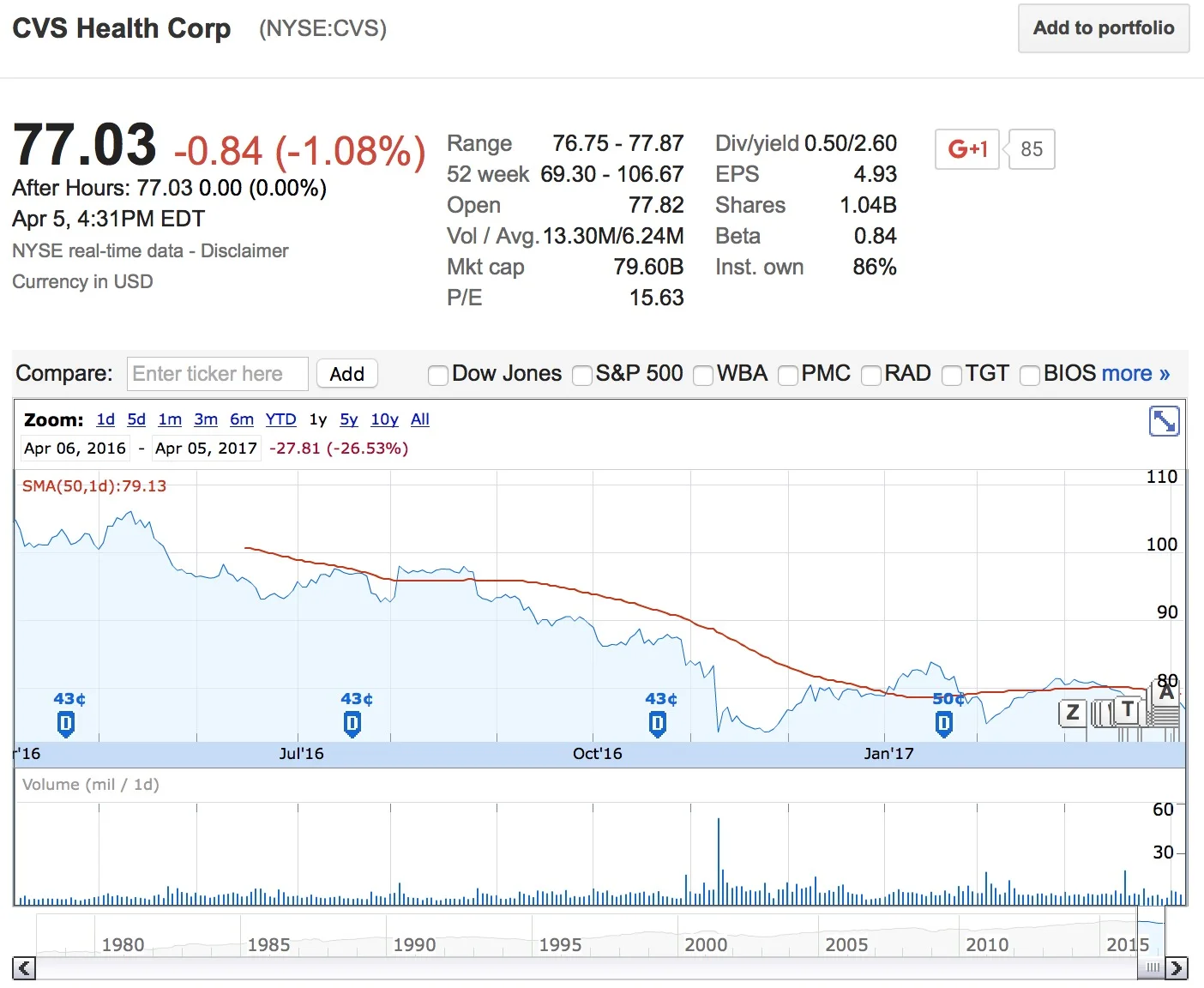Click the Google +1 button
Screen dimensions: 1204x988
click(967, 149)
